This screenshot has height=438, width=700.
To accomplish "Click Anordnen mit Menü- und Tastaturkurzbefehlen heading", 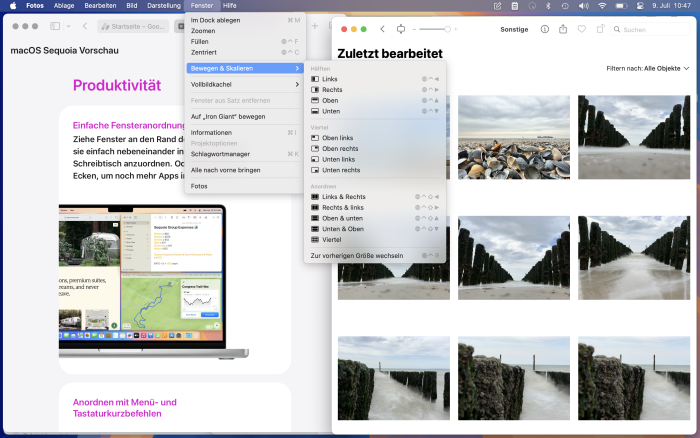I will coord(125,408).
